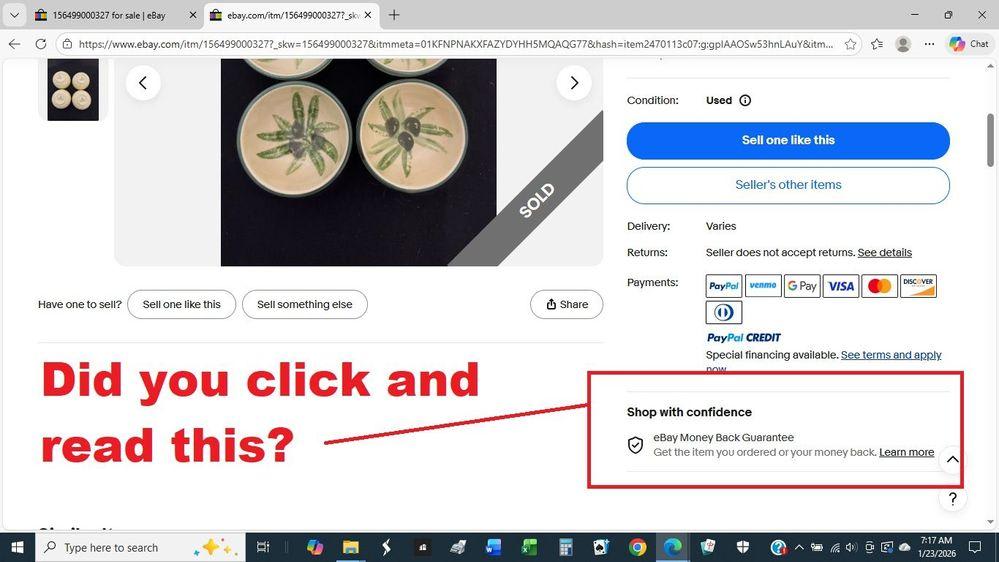Image resolution: width=999 pixels, height=562 pixels.
Task: Close the '156499000327 for sale' tab
Action: [192, 15]
